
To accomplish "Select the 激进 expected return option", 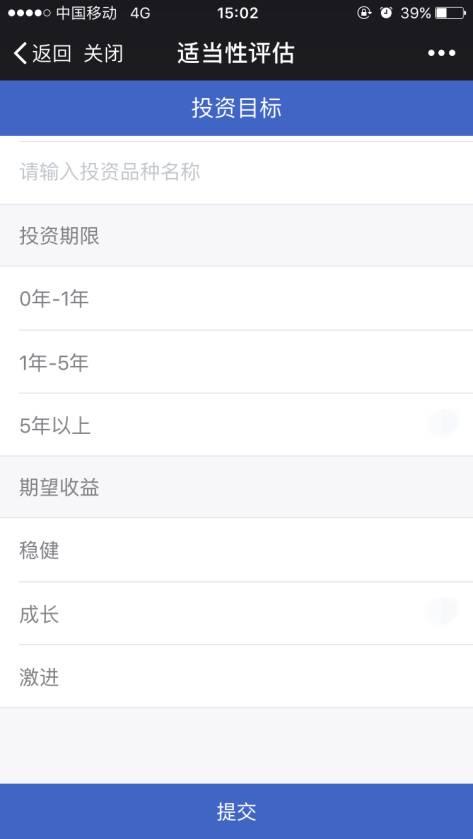I will [x=236, y=676].
